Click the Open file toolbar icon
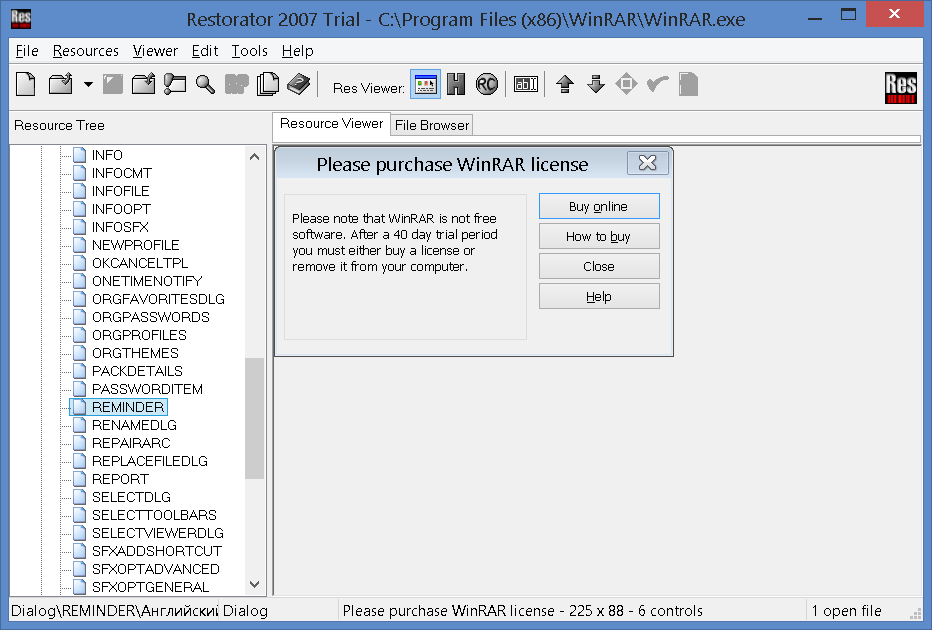The width and height of the screenshot is (932, 630). 61,85
